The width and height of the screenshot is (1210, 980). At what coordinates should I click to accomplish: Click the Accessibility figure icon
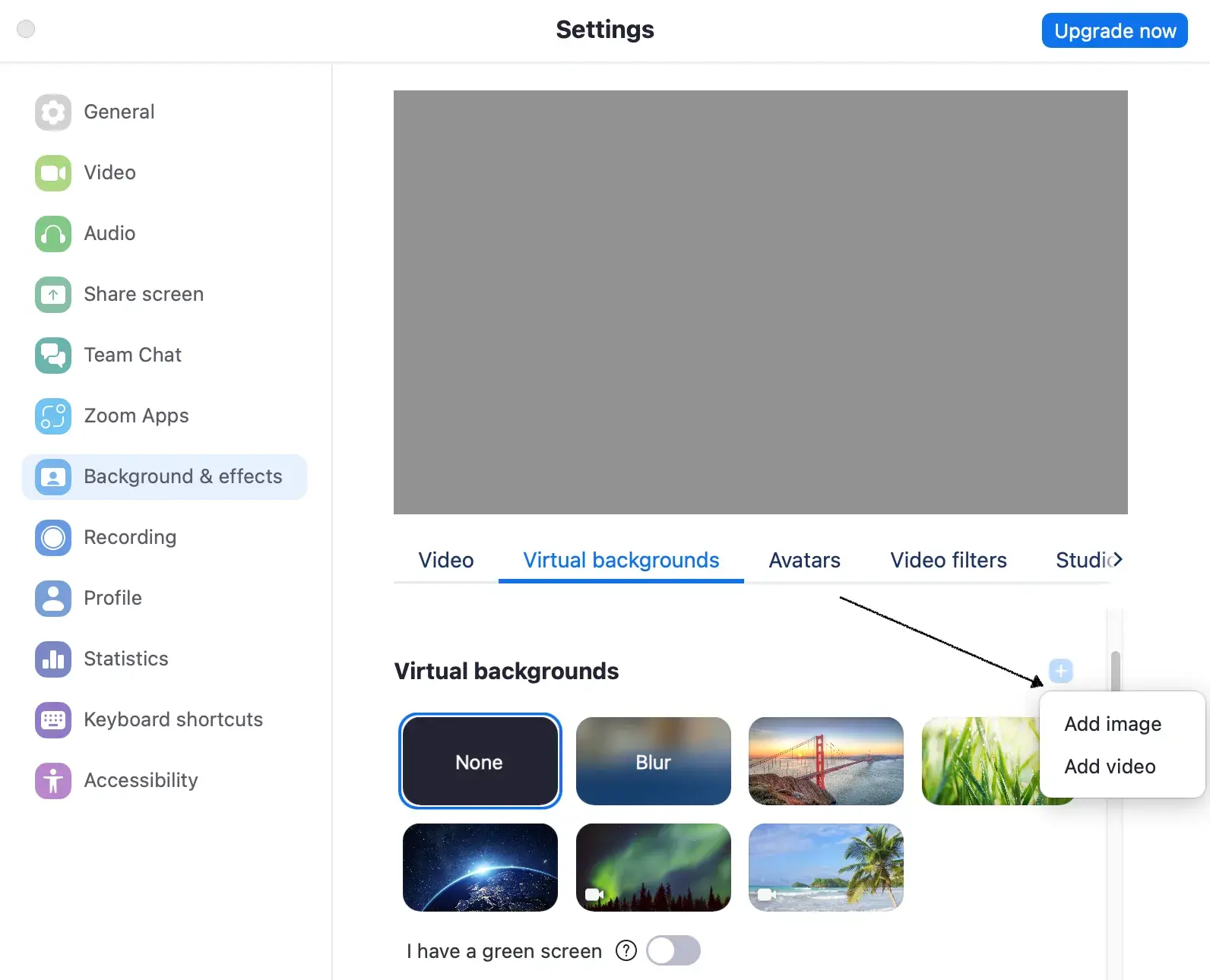(x=53, y=781)
